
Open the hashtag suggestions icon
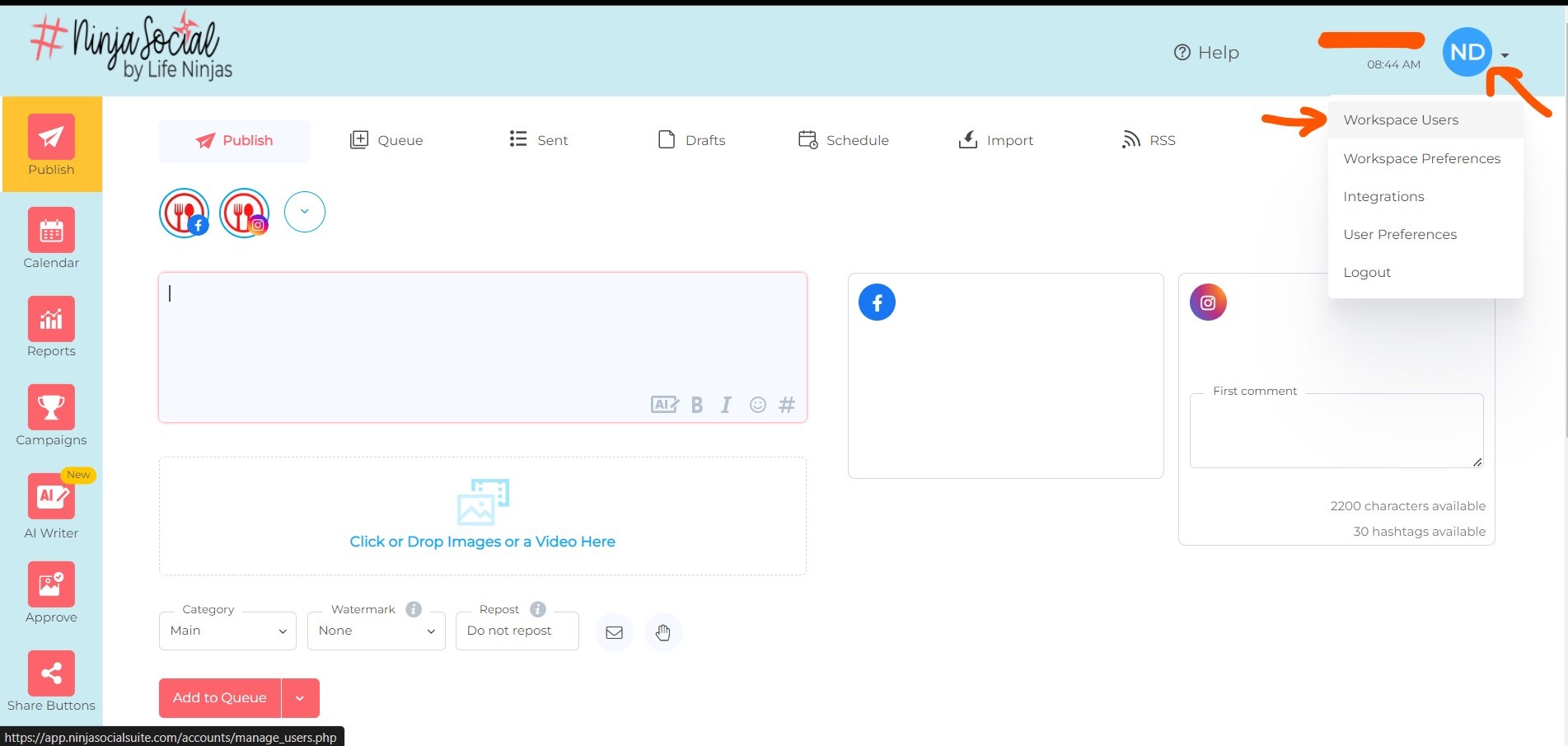[787, 405]
